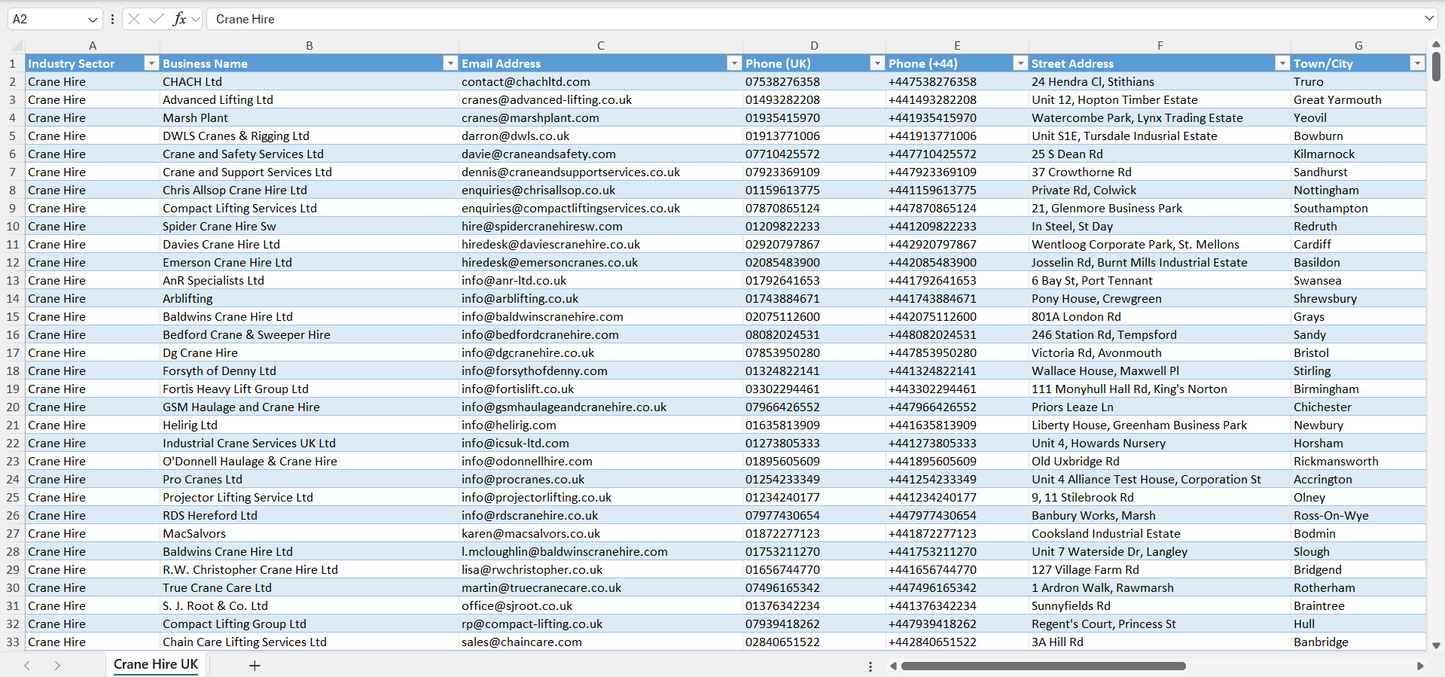Select cell CHACH Ltd
Screen dimensions: 1445x677
(x=309, y=82)
